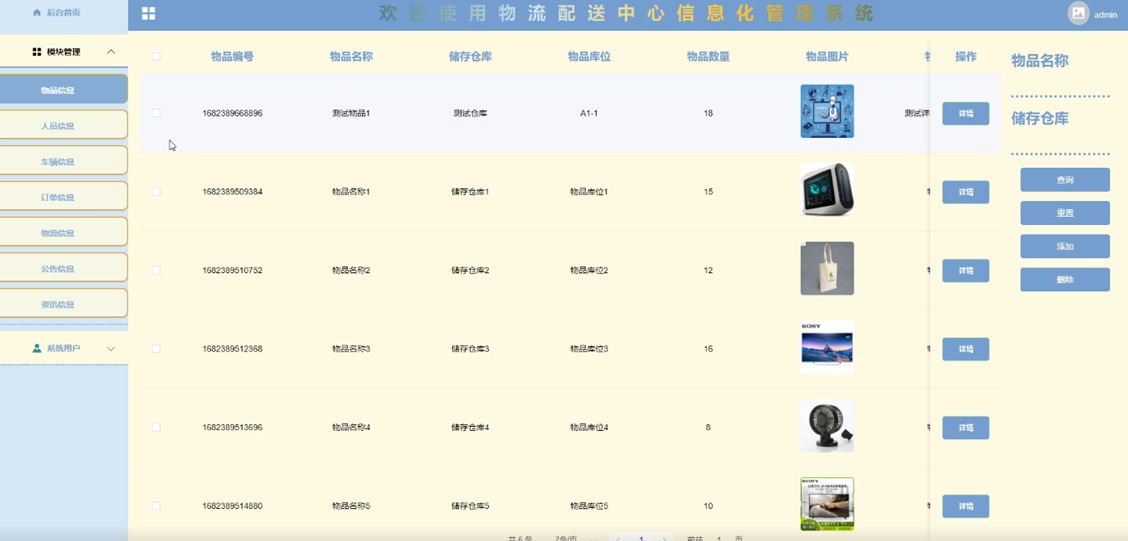Click the 物品库位4 cell

[x=589, y=427]
